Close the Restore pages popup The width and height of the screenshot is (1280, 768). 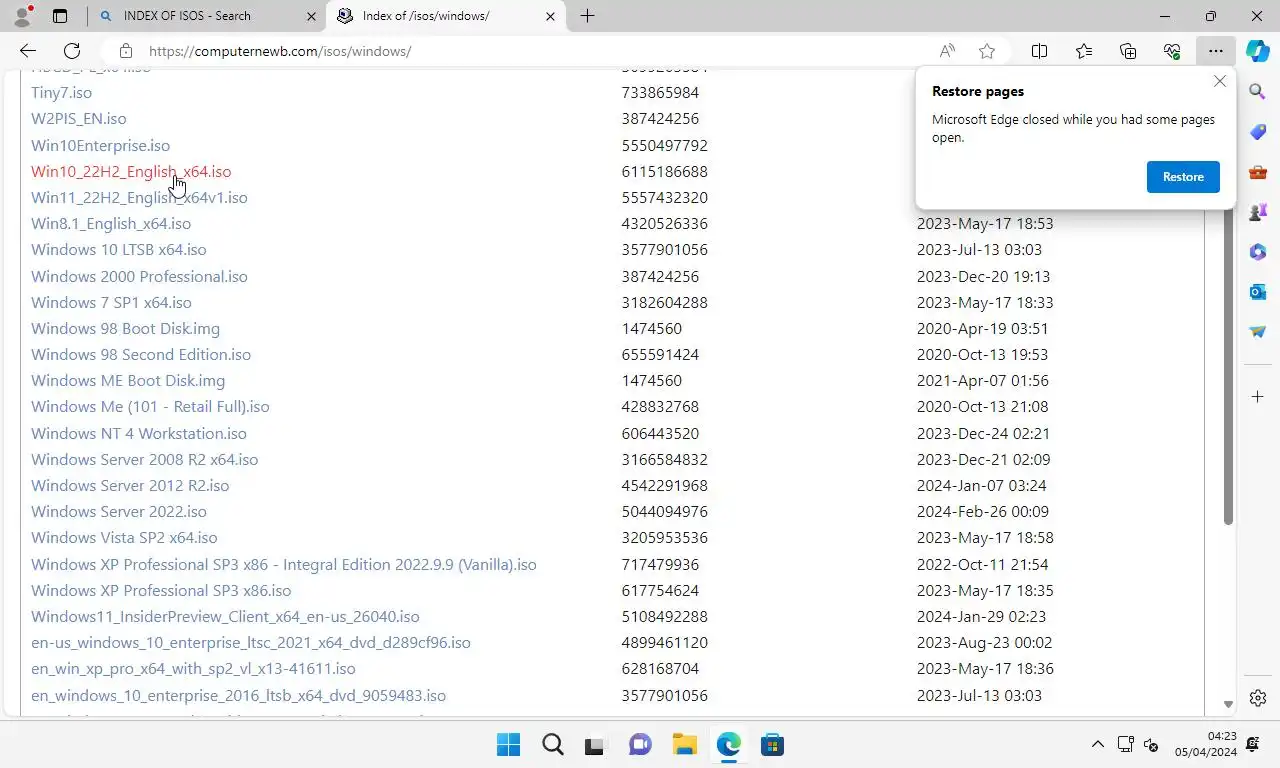point(1219,81)
